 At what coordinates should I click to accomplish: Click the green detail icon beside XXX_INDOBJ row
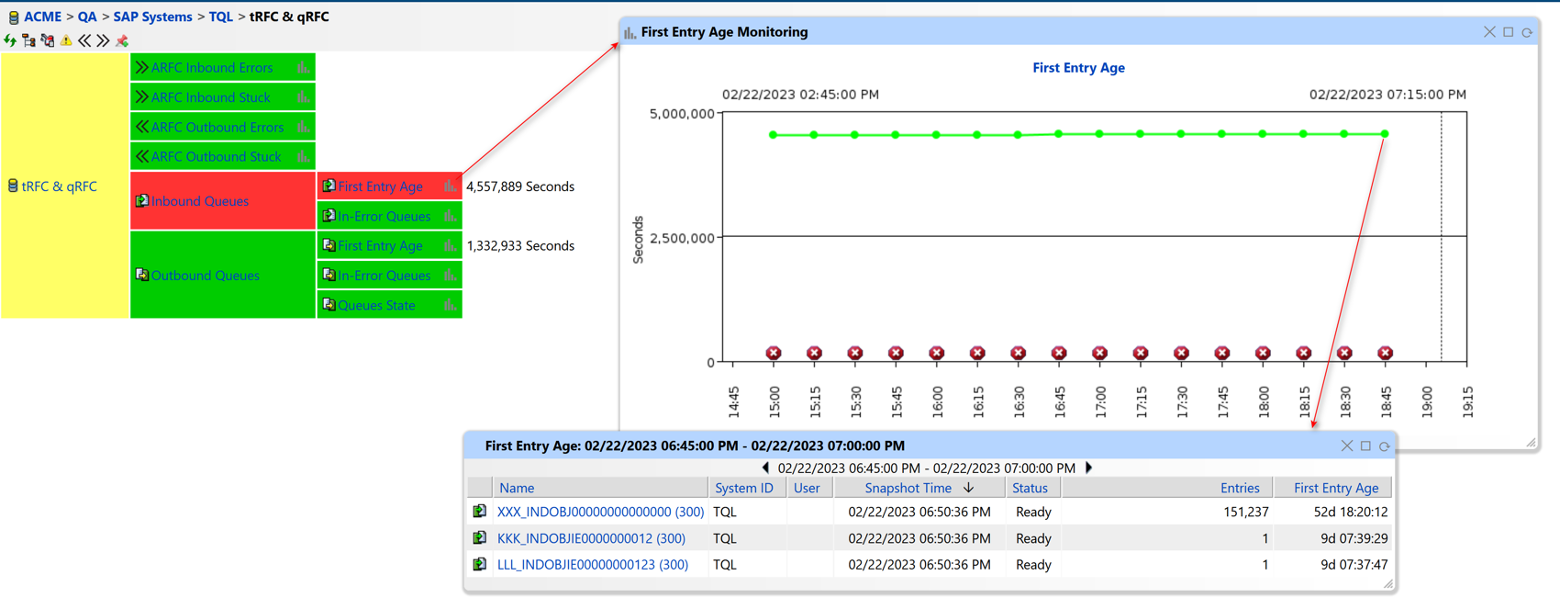tap(481, 512)
